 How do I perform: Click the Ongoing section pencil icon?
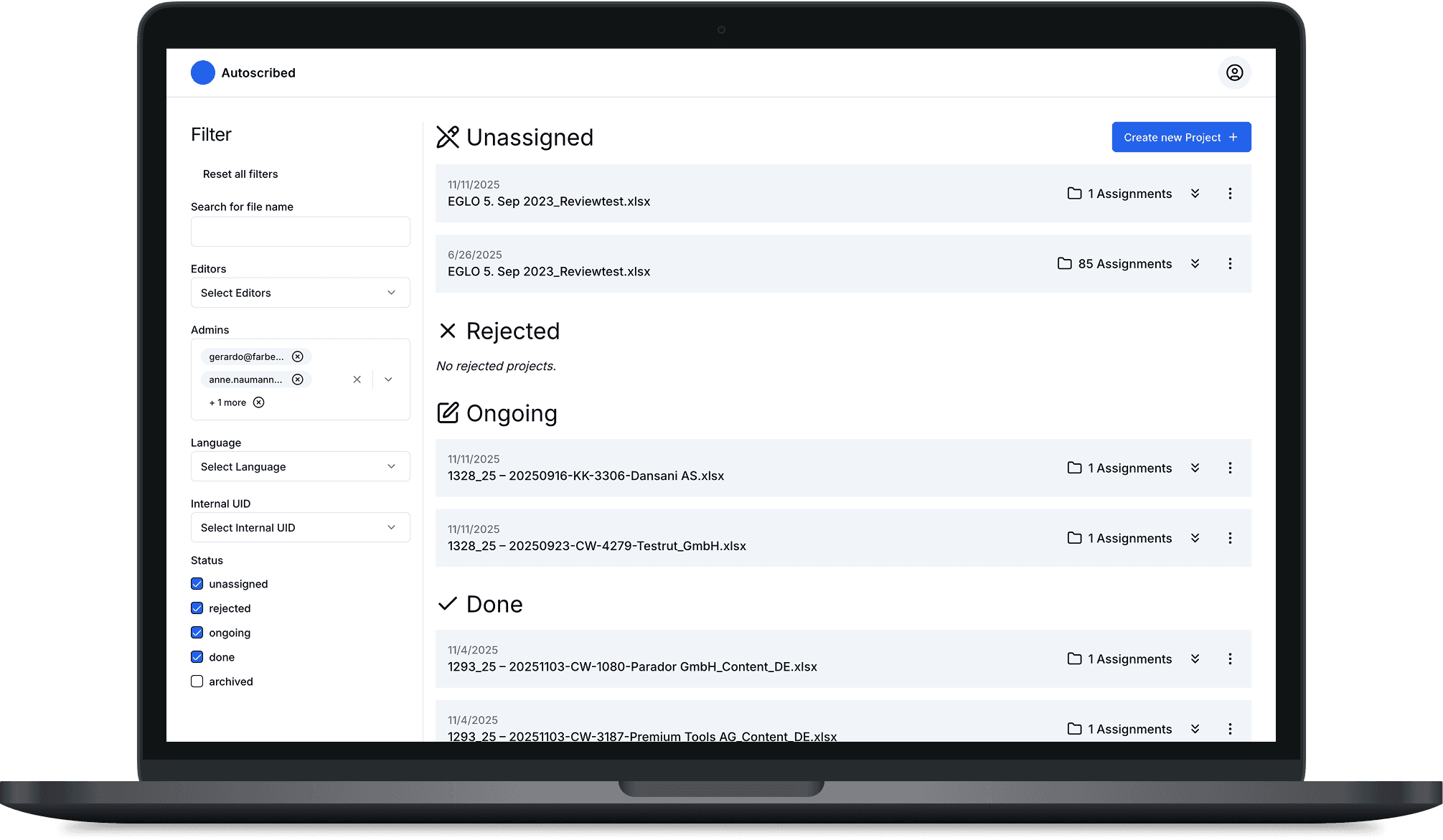447,412
